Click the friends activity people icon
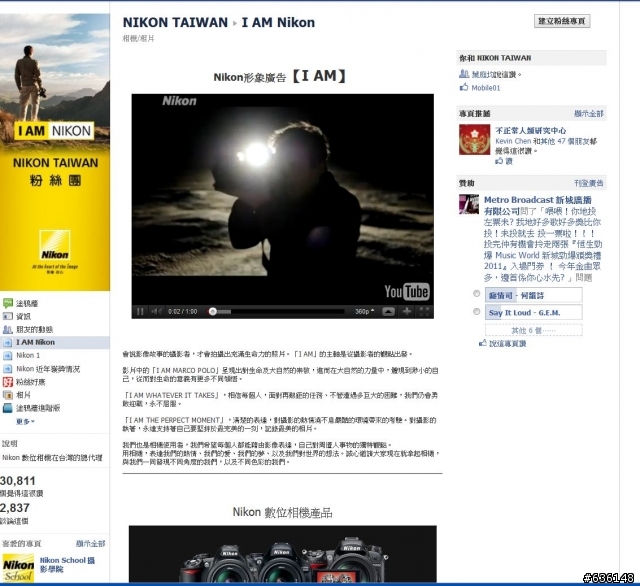This screenshot has height=586, width=640. click(x=8, y=329)
